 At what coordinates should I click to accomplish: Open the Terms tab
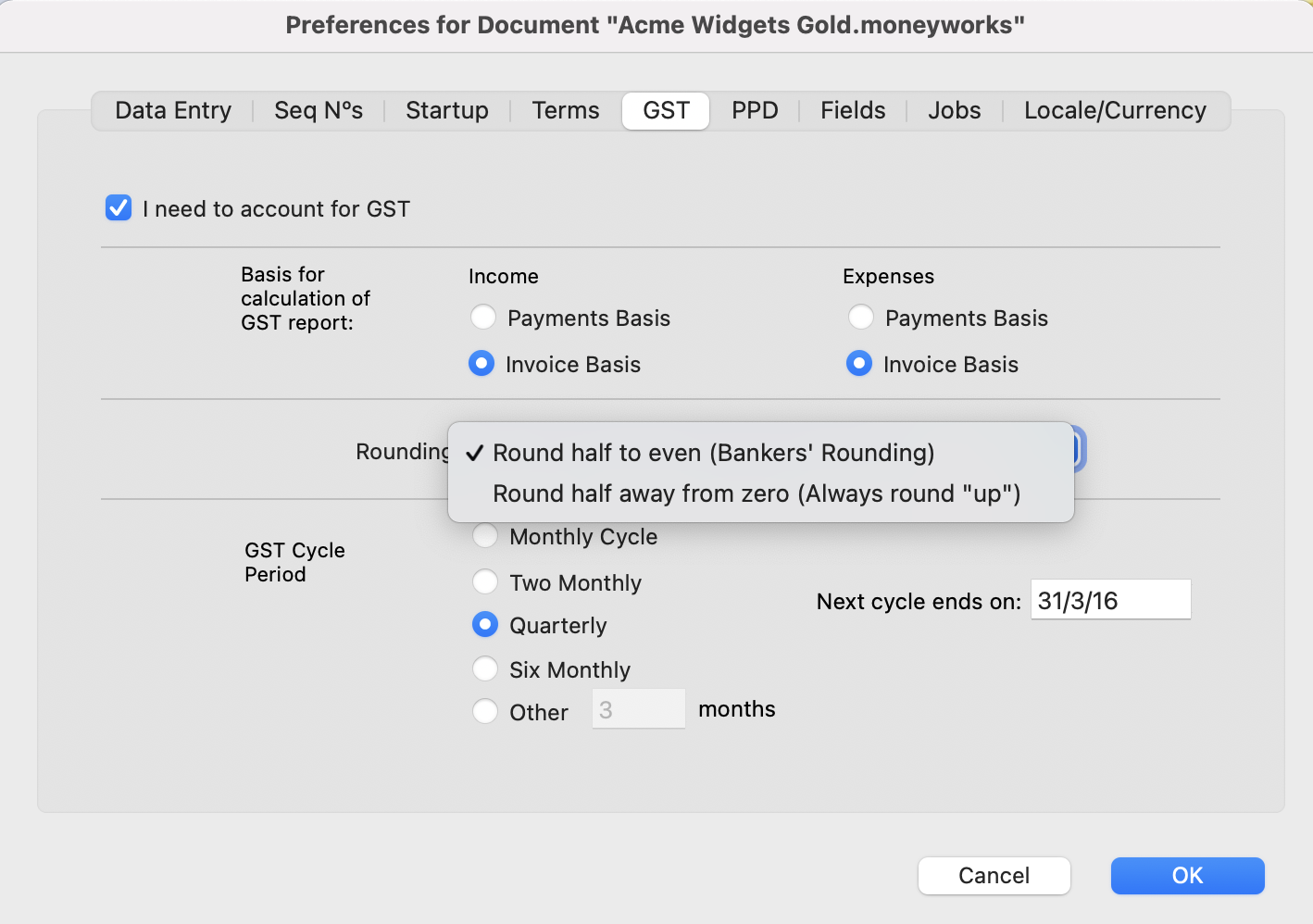point(565,110)
